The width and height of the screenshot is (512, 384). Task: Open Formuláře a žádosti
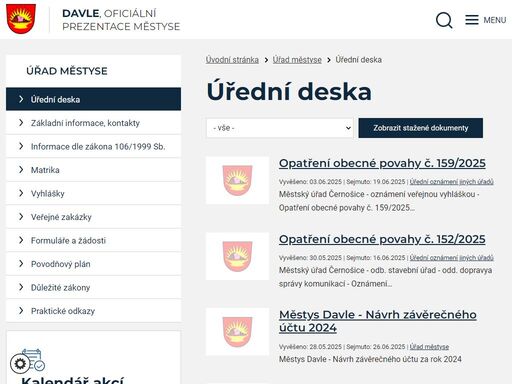(93, 240)
